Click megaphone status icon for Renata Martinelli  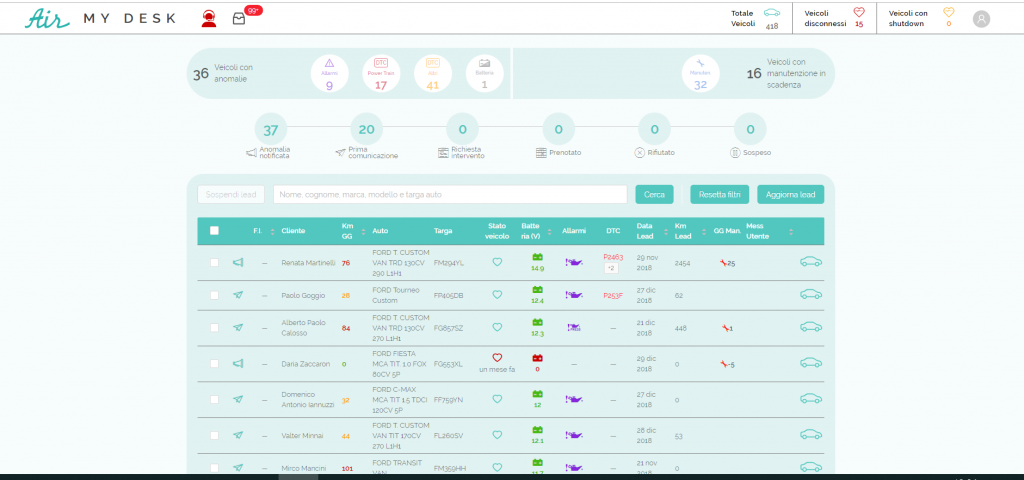[238, 262]
